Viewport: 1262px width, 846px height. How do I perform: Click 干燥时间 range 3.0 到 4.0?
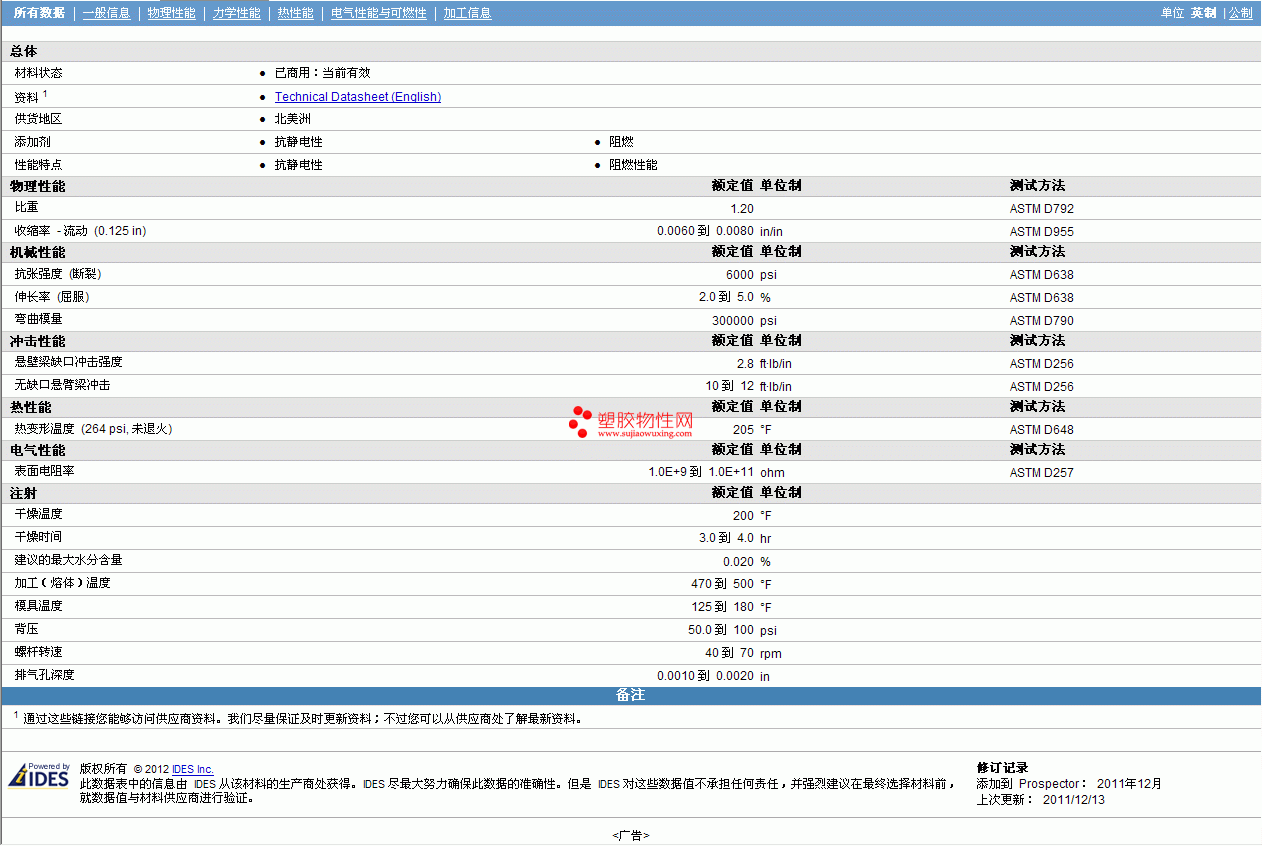[x=727, y=539]
